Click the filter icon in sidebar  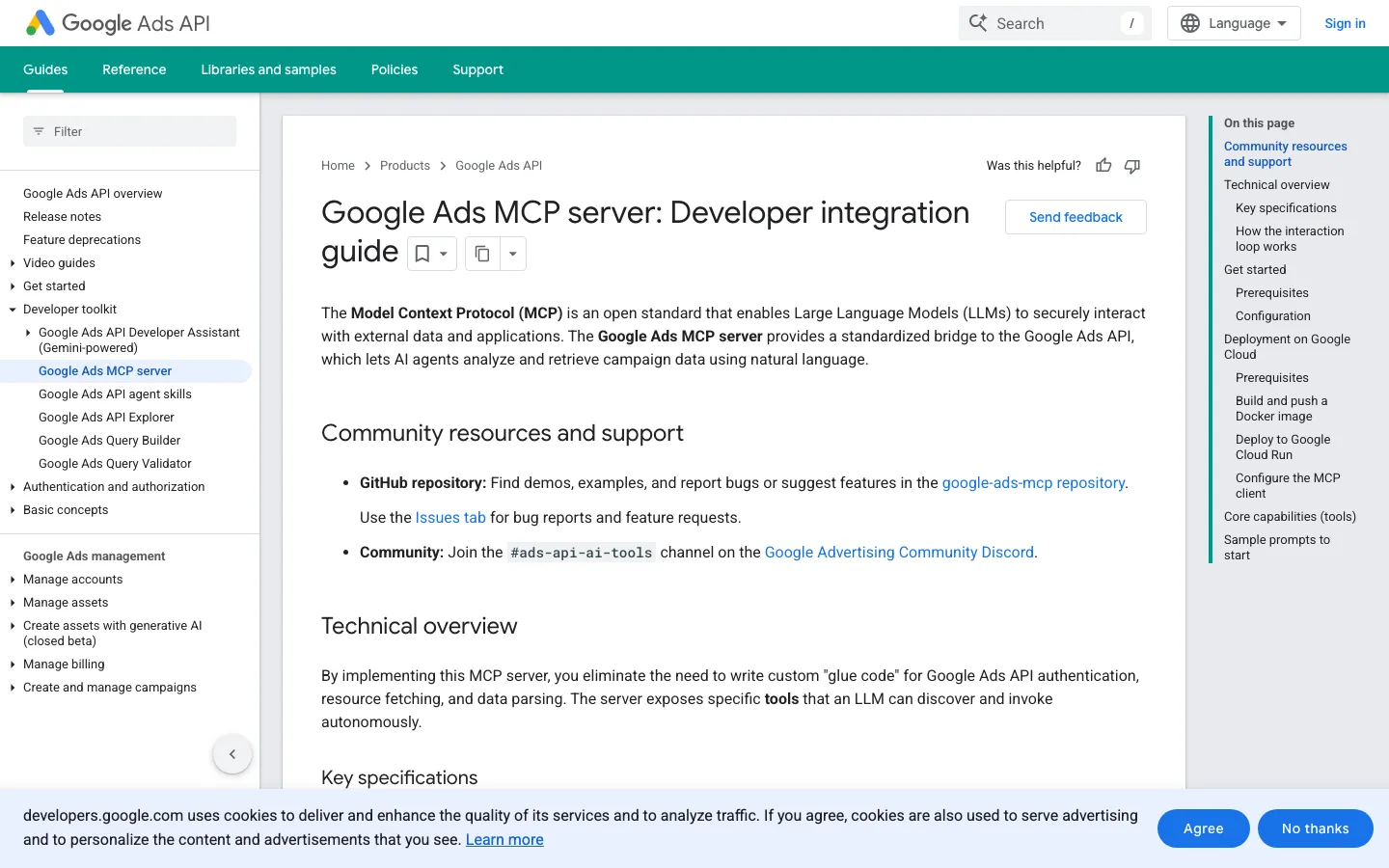(39, 131)
